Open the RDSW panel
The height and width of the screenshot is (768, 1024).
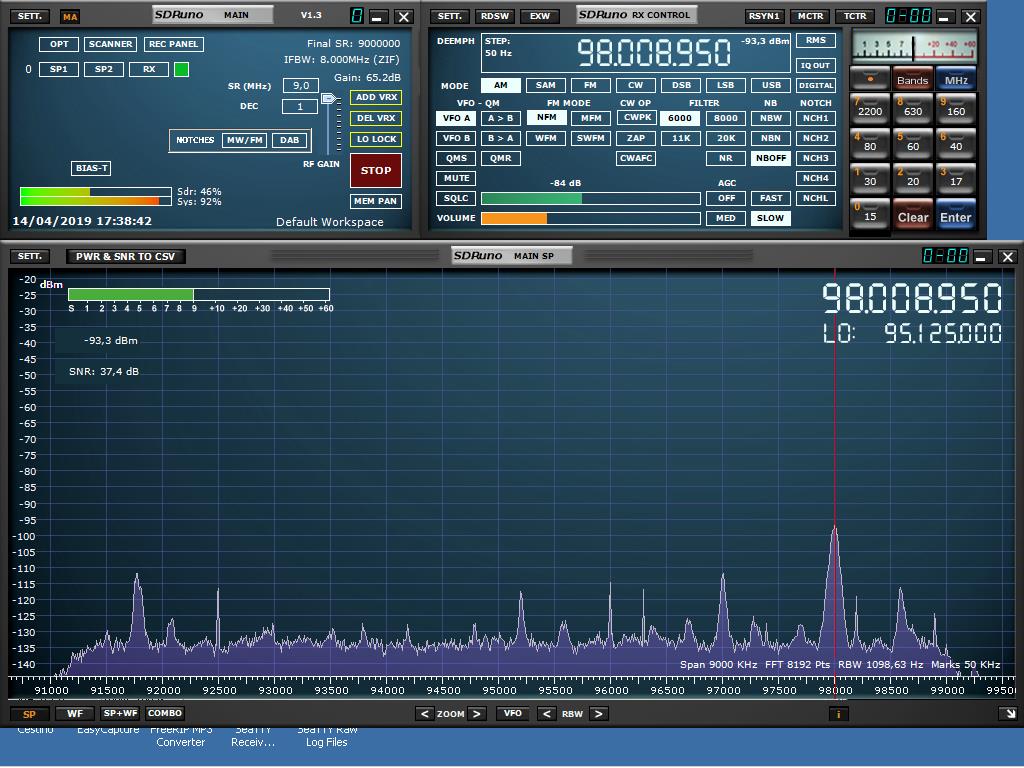pos(494,16)
